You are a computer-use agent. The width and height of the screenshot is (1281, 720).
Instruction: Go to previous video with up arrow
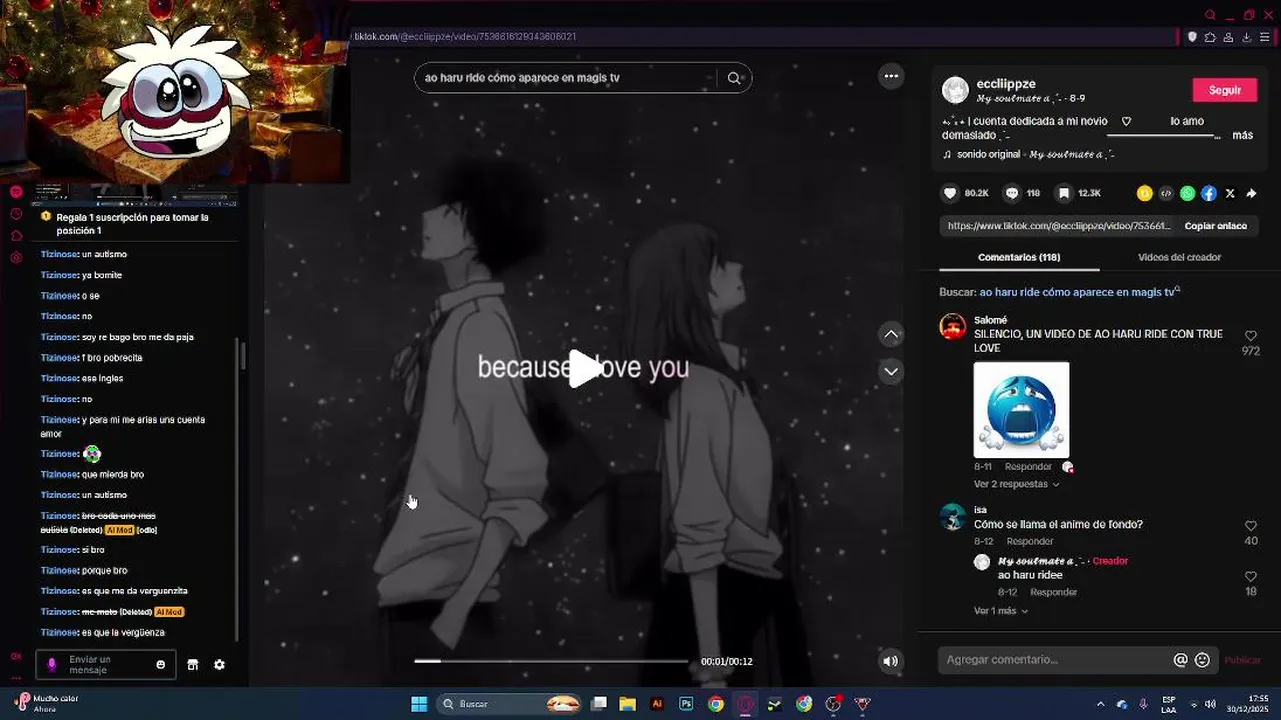point(891,335)
